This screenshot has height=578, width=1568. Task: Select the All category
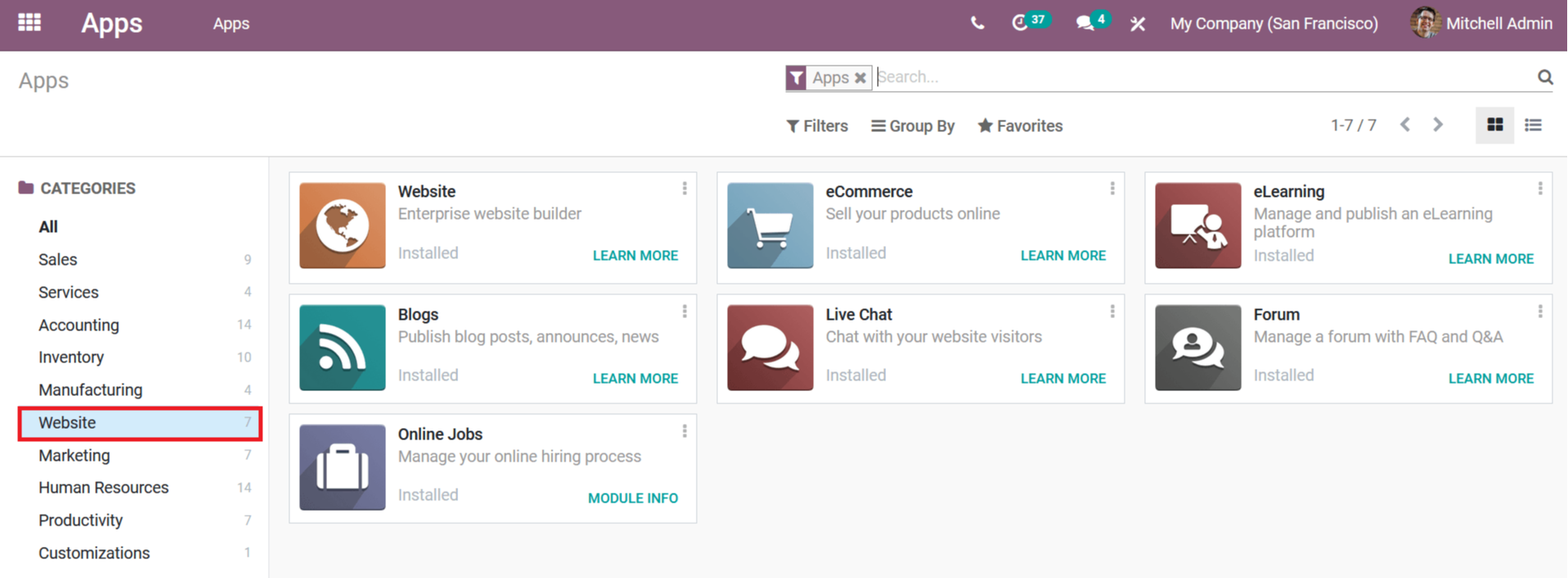tap(48, 227)
